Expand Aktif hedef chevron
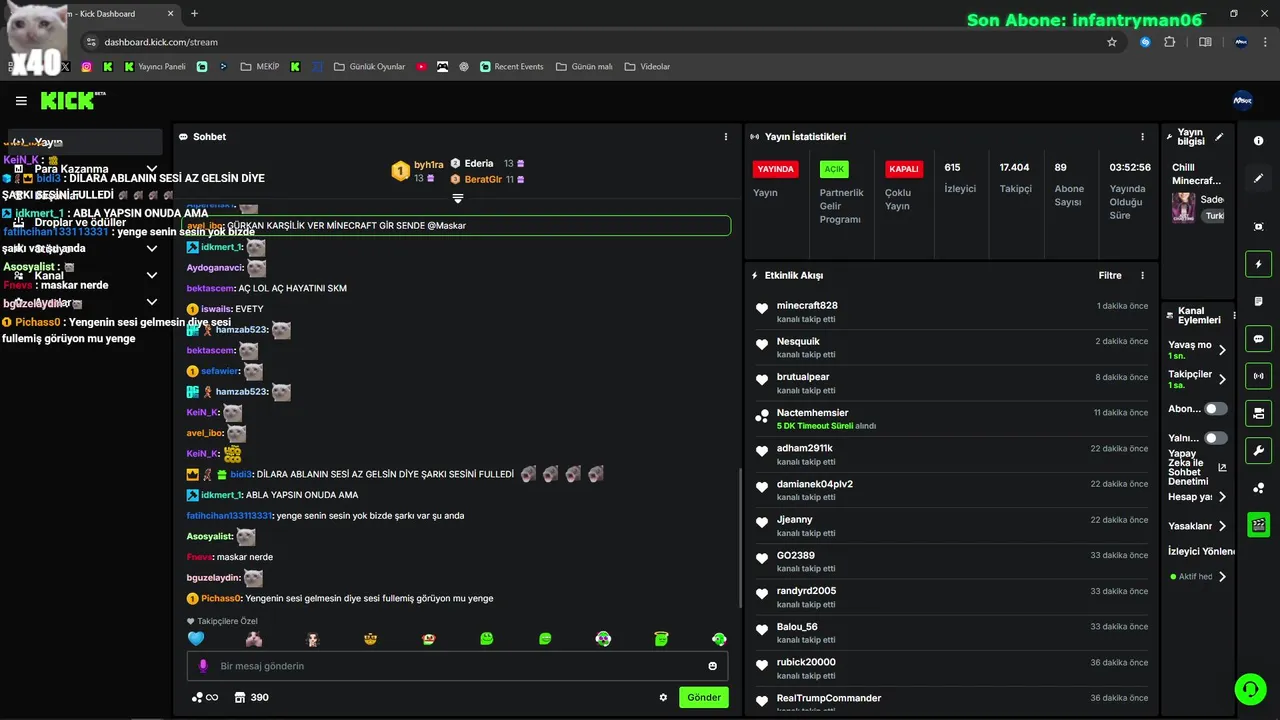The width and height of the screenshot is (1280, 720). click(1222, 577)
